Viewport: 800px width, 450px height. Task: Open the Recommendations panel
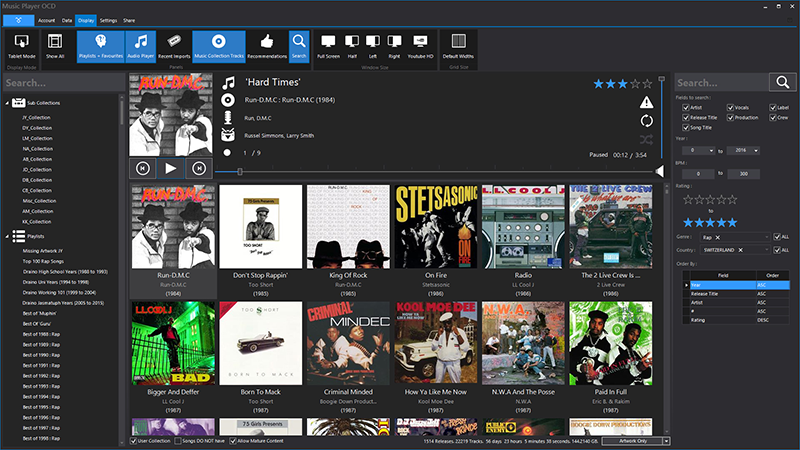[x=267, y=46]
